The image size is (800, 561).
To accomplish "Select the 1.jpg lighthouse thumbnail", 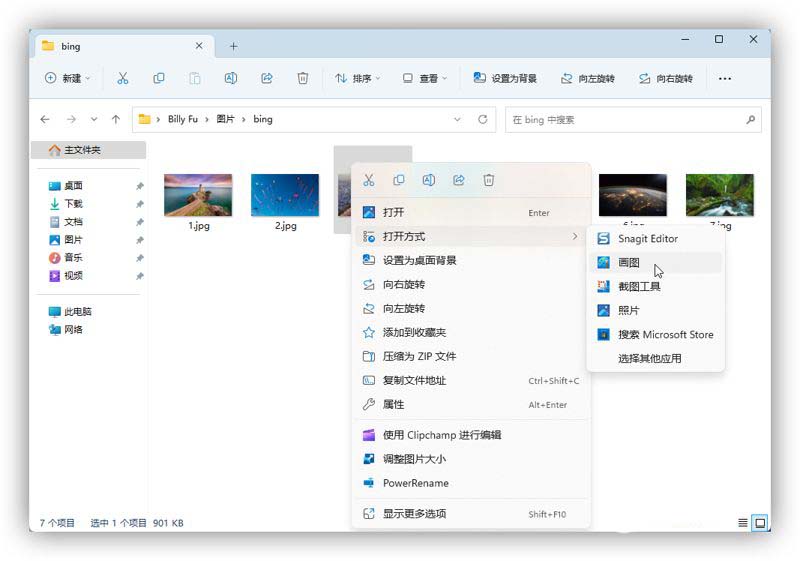I will click(198, 196).
